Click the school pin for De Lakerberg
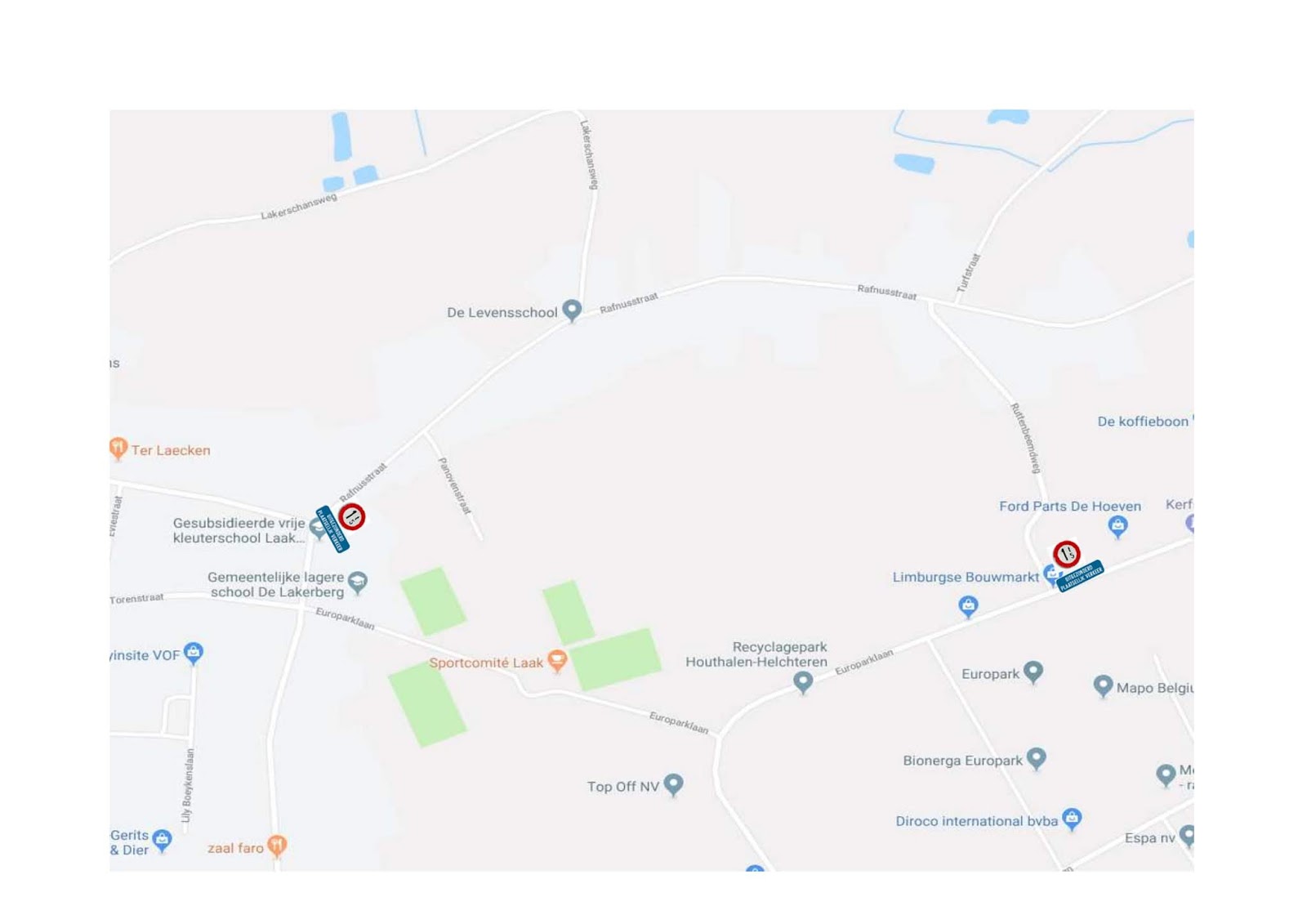1307x924 pixels. tap(358, 582)
